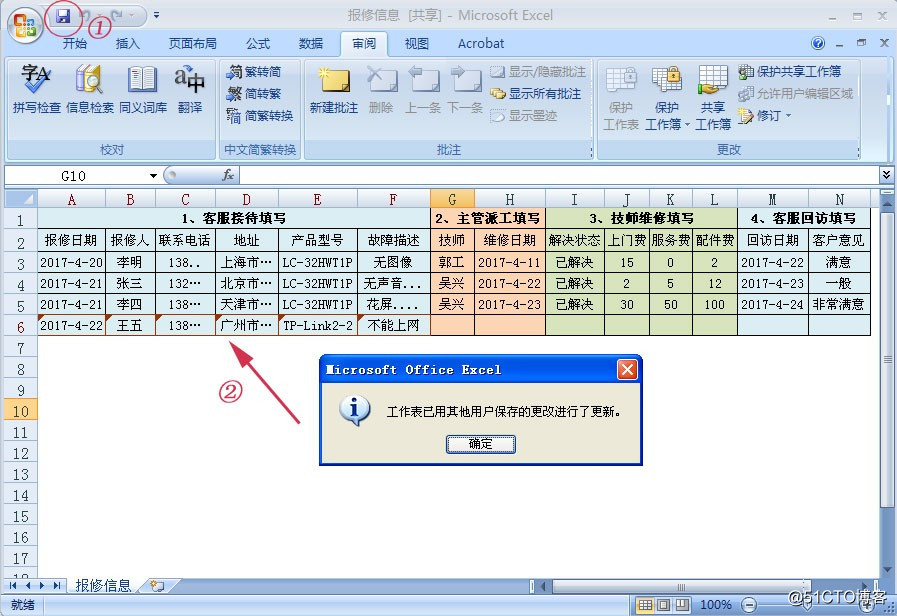Switch to Page Layout view in status bar
897x616 pixels.
point(664,604)
